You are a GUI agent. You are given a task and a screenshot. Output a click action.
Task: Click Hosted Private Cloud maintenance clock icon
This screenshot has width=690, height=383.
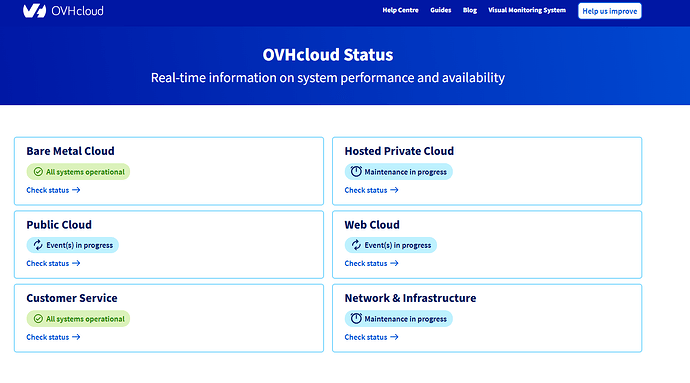pos(356,171)
